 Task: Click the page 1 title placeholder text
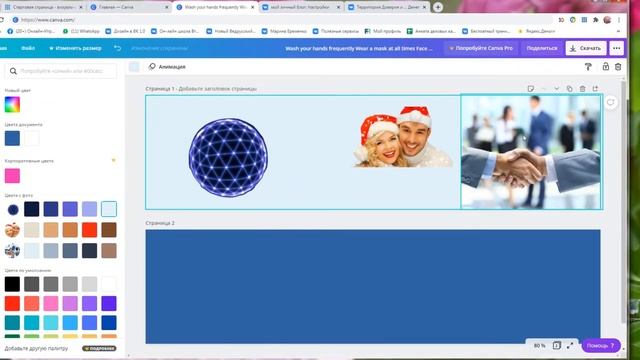[218, 89]
